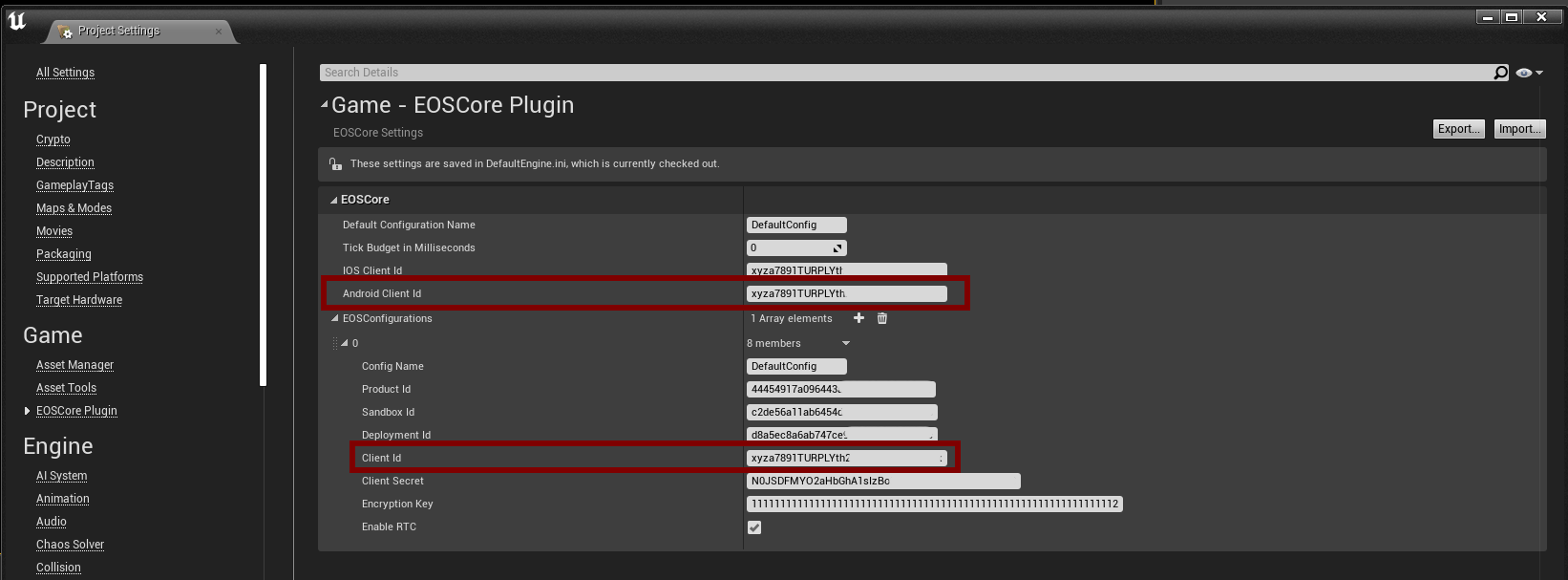Viewport: 1568px width, 580px height.
Task: Click the Android Client Id field
Action: 847,294
